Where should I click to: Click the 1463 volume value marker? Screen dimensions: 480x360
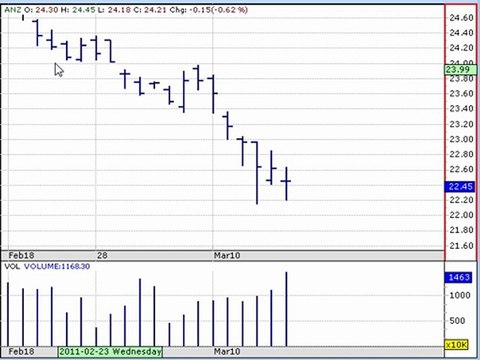[459, 277]
